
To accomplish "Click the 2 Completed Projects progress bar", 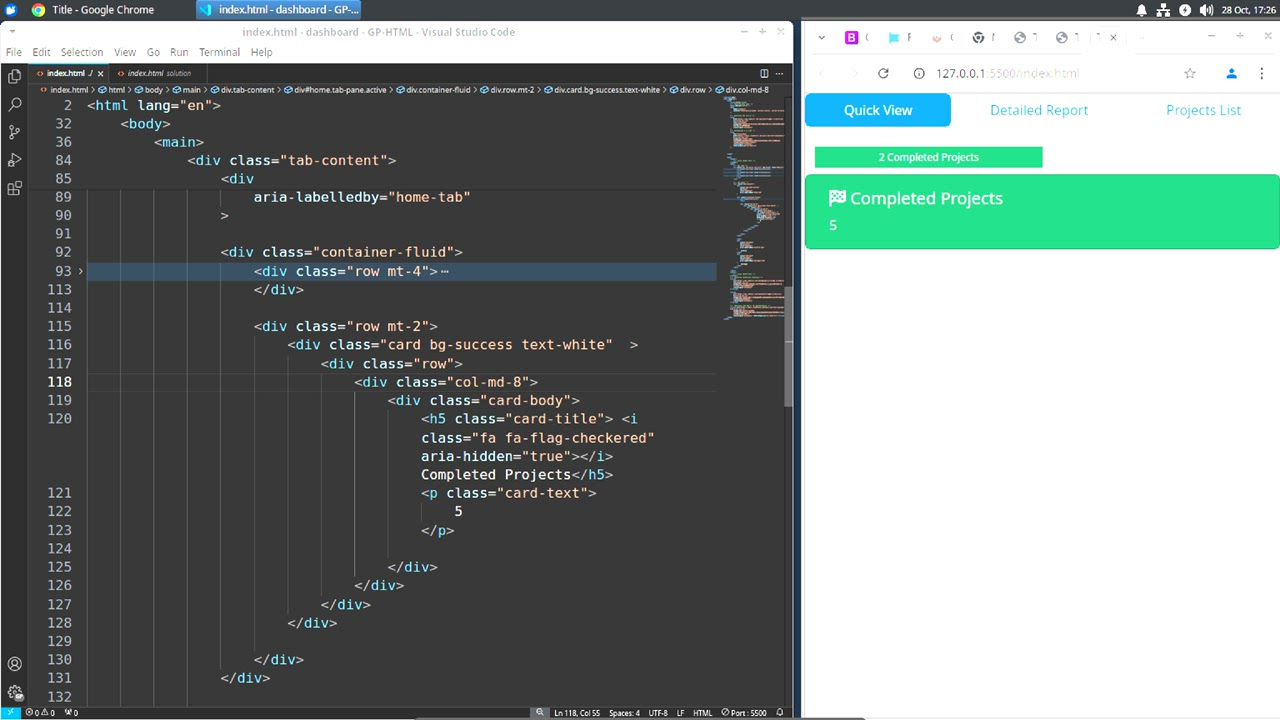I will pyautogui.click(x=928, y=157).
